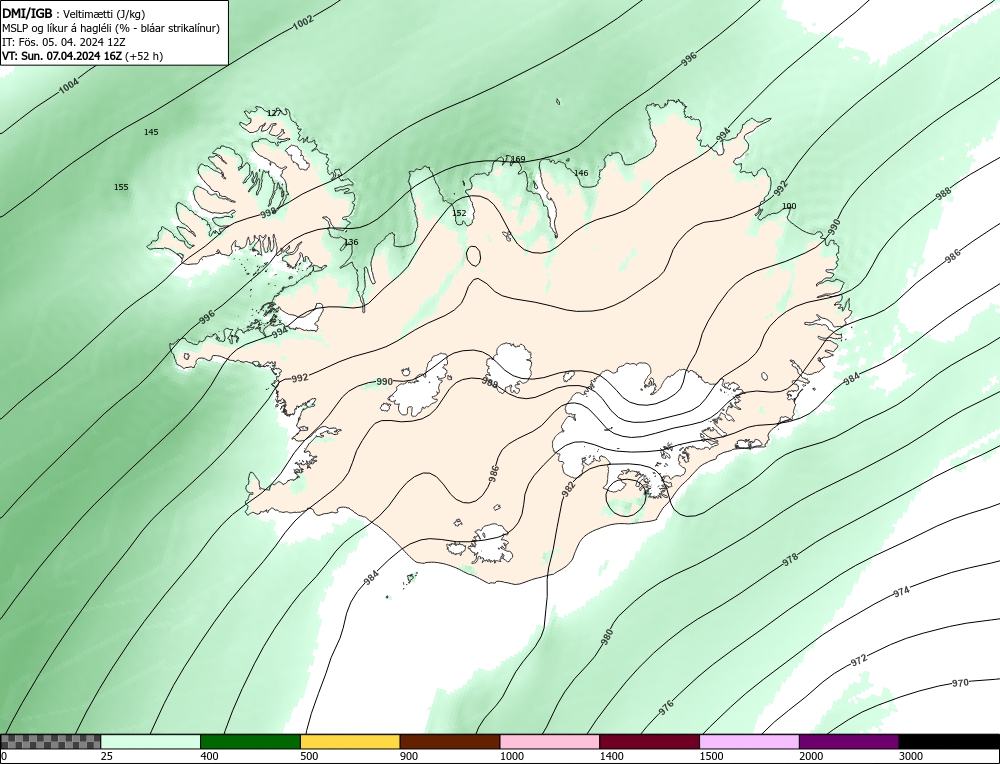Image resolution: width=1000 pixels, height=764 pixels.
Task: Choose the black legend swatch above 3000
Action: coord(949,741)
